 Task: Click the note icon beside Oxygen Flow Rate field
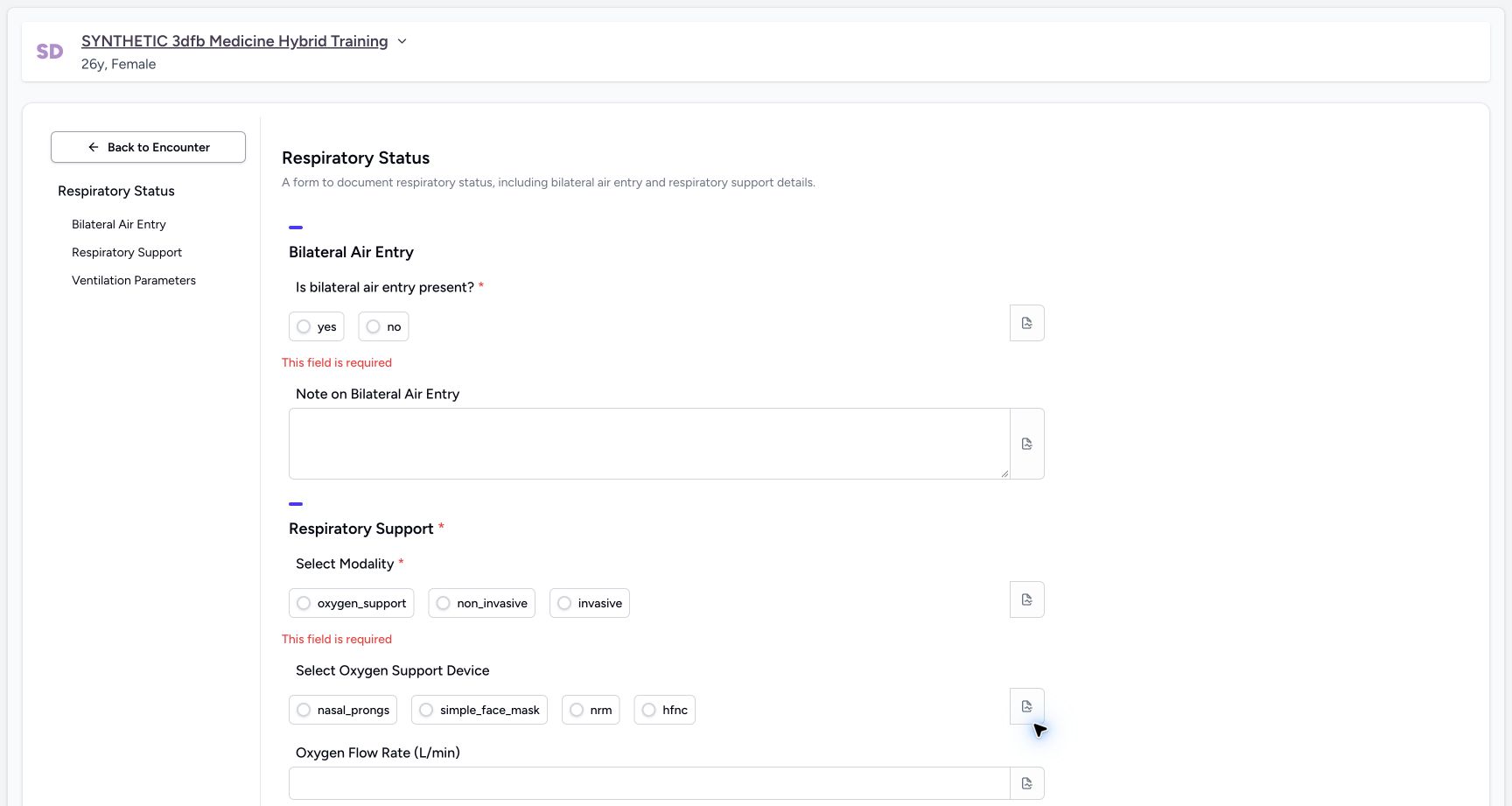point(1026,783)
